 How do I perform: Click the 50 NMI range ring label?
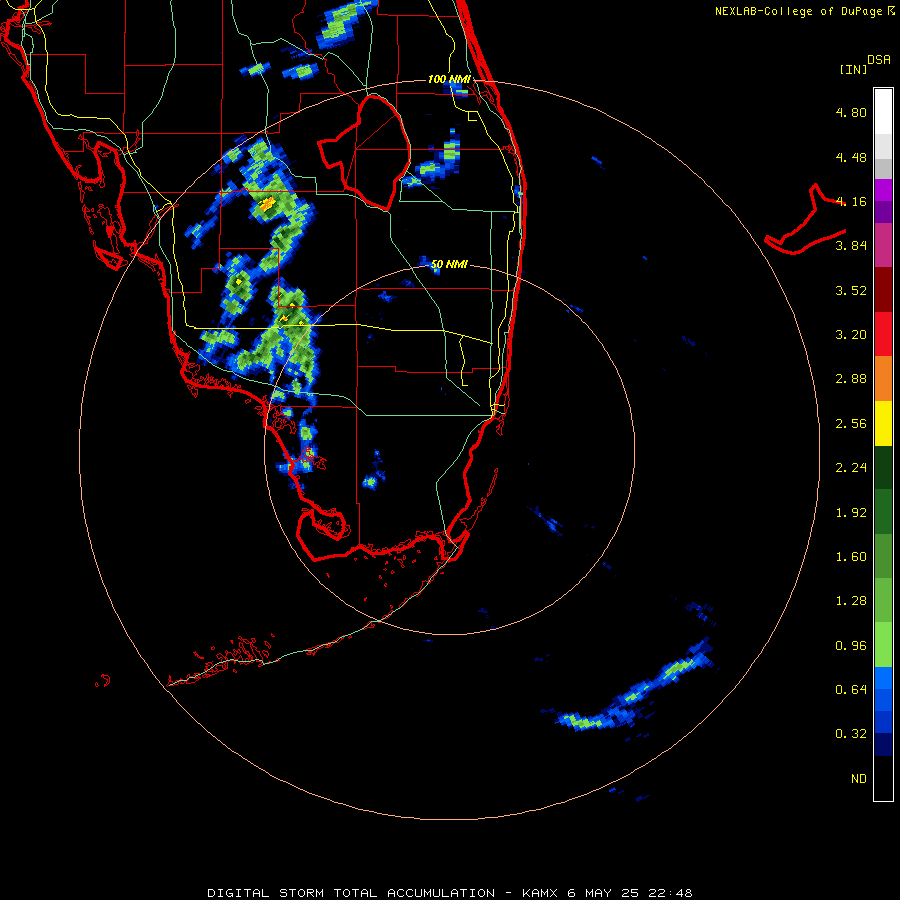click(x=449, y=265)
